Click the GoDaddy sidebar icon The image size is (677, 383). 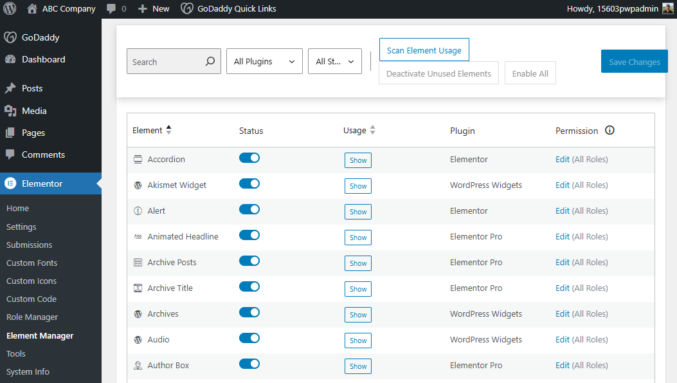[x=10, y=38]
